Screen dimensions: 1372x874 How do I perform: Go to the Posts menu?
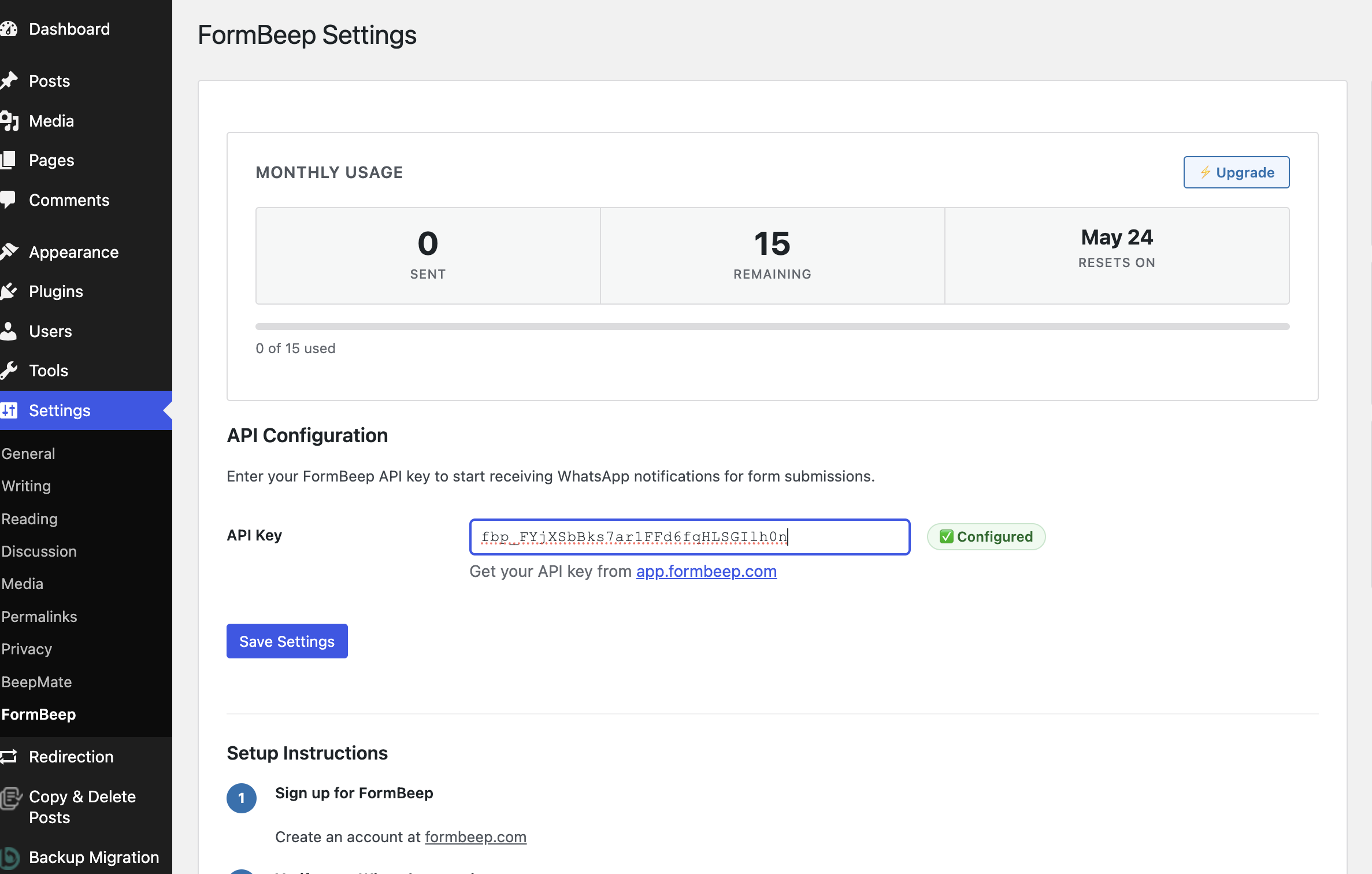pos(49,81)
